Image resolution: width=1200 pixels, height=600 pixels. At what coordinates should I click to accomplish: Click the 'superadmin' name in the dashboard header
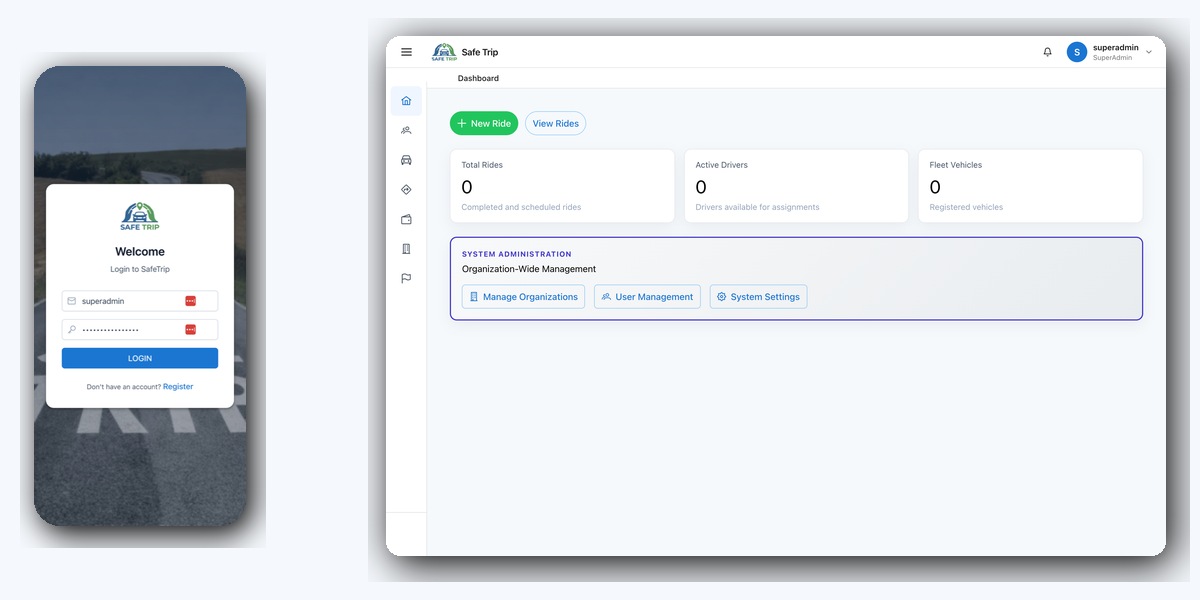coord(1116,47)
